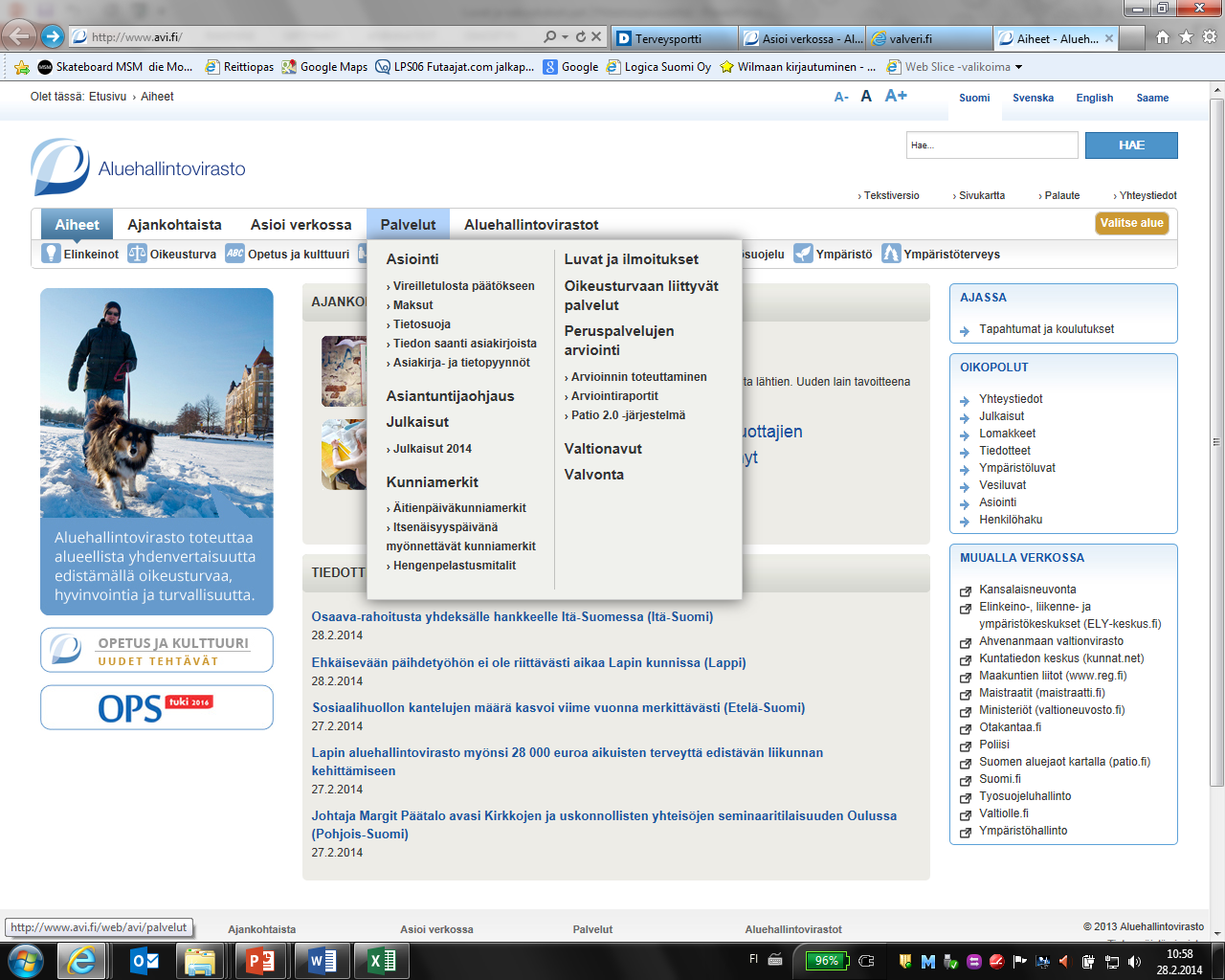Screen dimensions: 1225x980
Task: Open Osaava-rahoitusta Itä-Suomi news headline
Action: [x=512, y=617]
